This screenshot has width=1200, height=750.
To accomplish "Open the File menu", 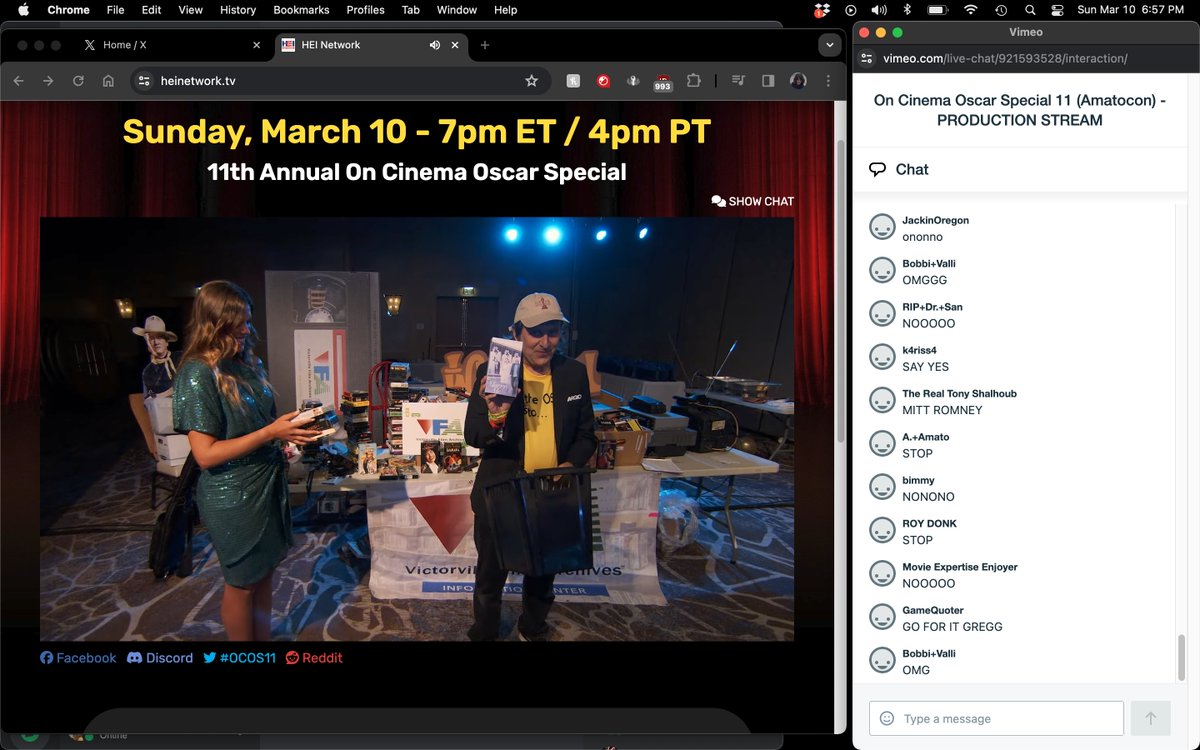I will tap(115, 10).
